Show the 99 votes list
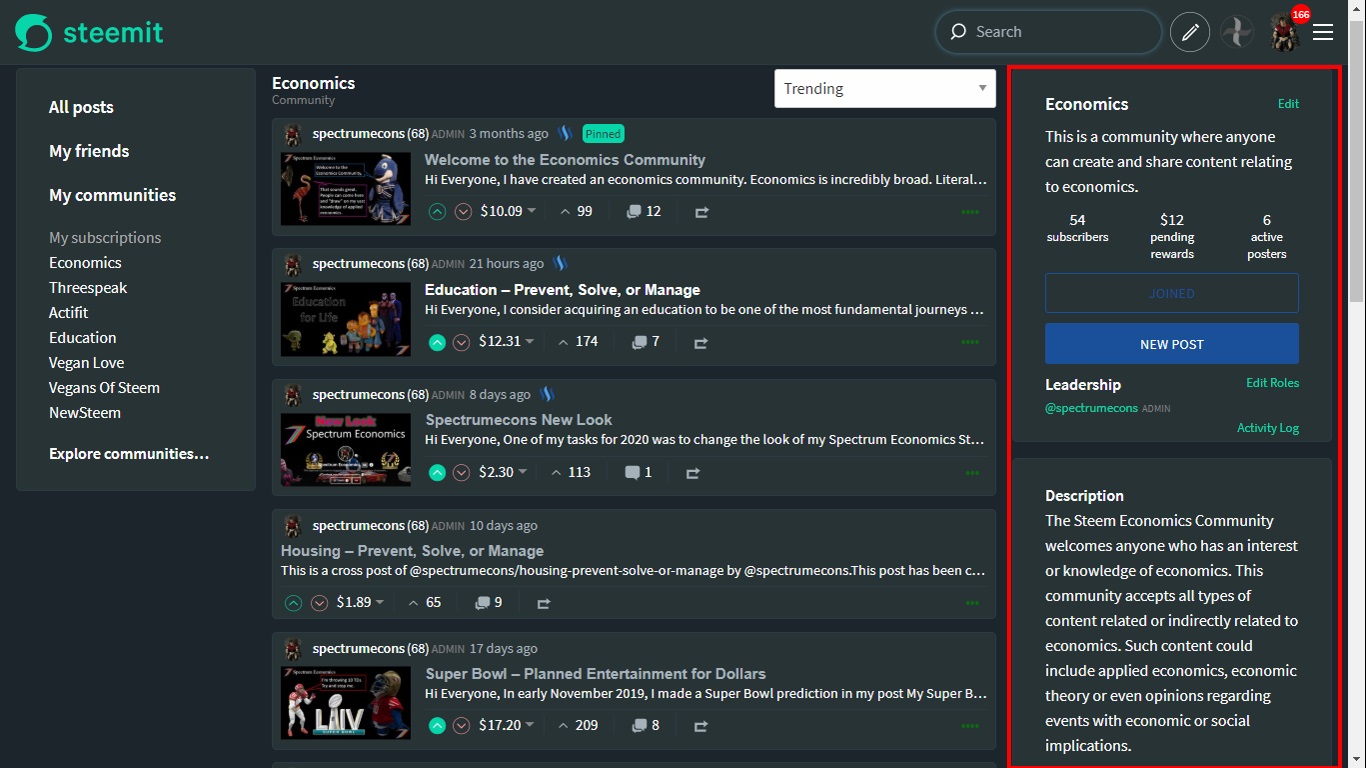The height and width of the screenshot is (768, 1366). (575, 211)
